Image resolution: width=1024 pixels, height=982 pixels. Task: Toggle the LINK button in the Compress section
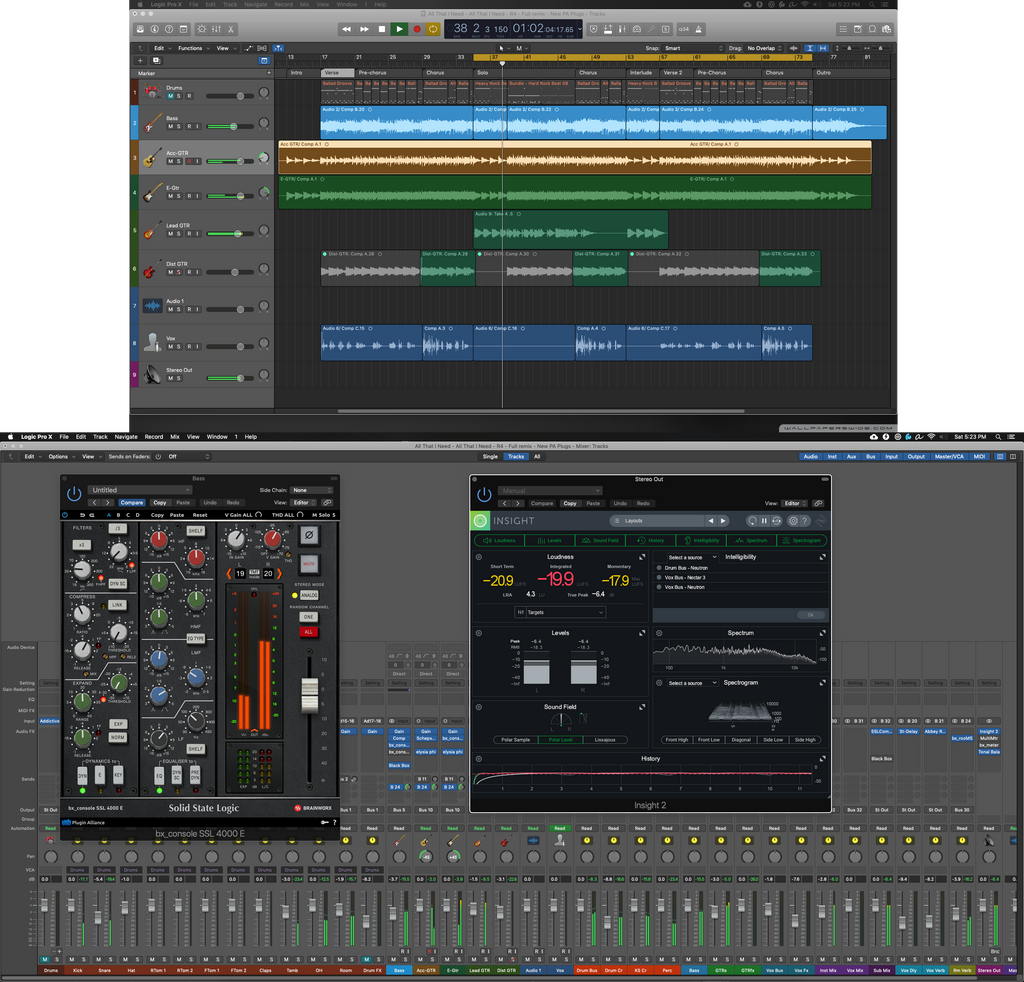[117, 605]
